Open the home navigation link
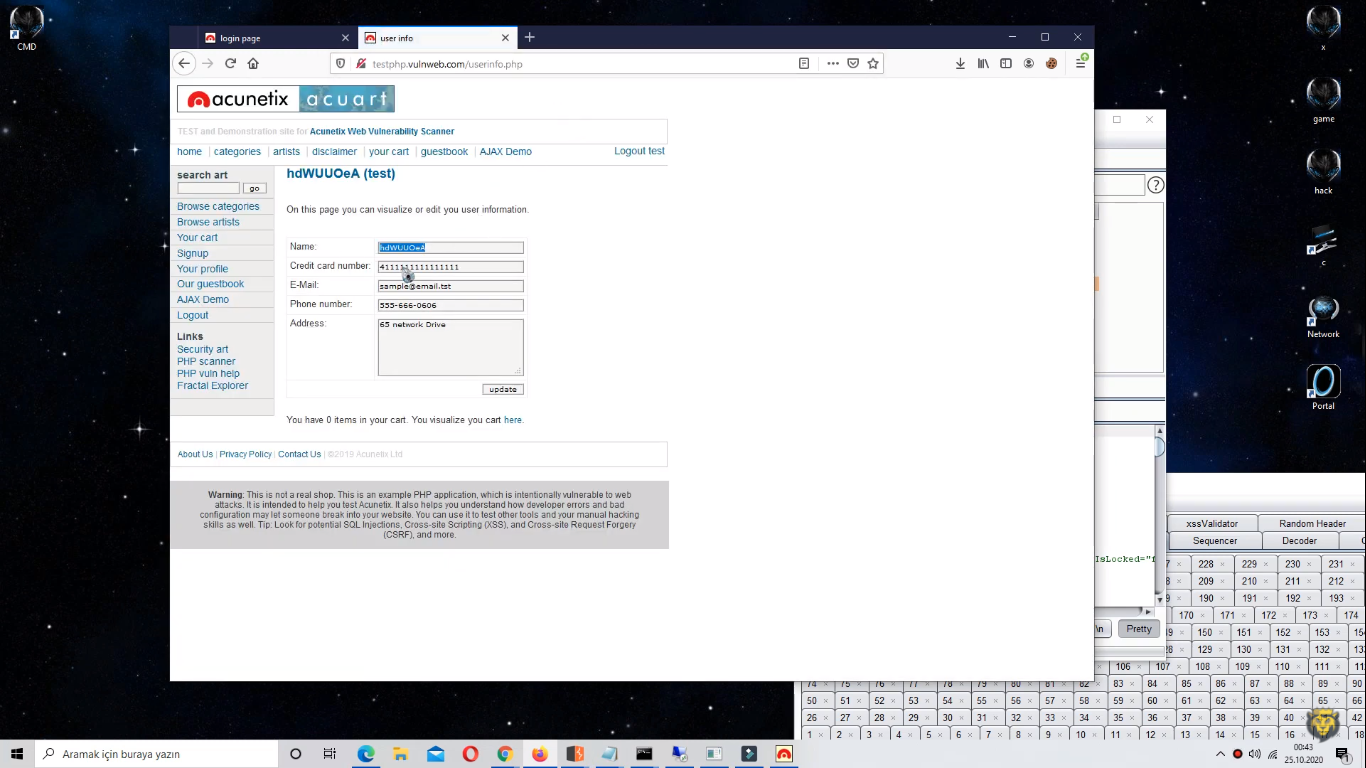 pos(189,151)
